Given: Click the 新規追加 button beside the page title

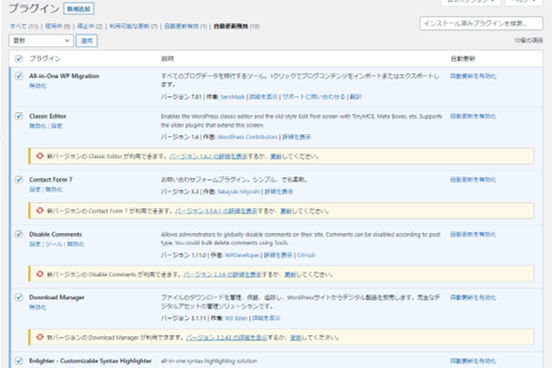Looking at the screenshot, I should click(x=79, y=8).
